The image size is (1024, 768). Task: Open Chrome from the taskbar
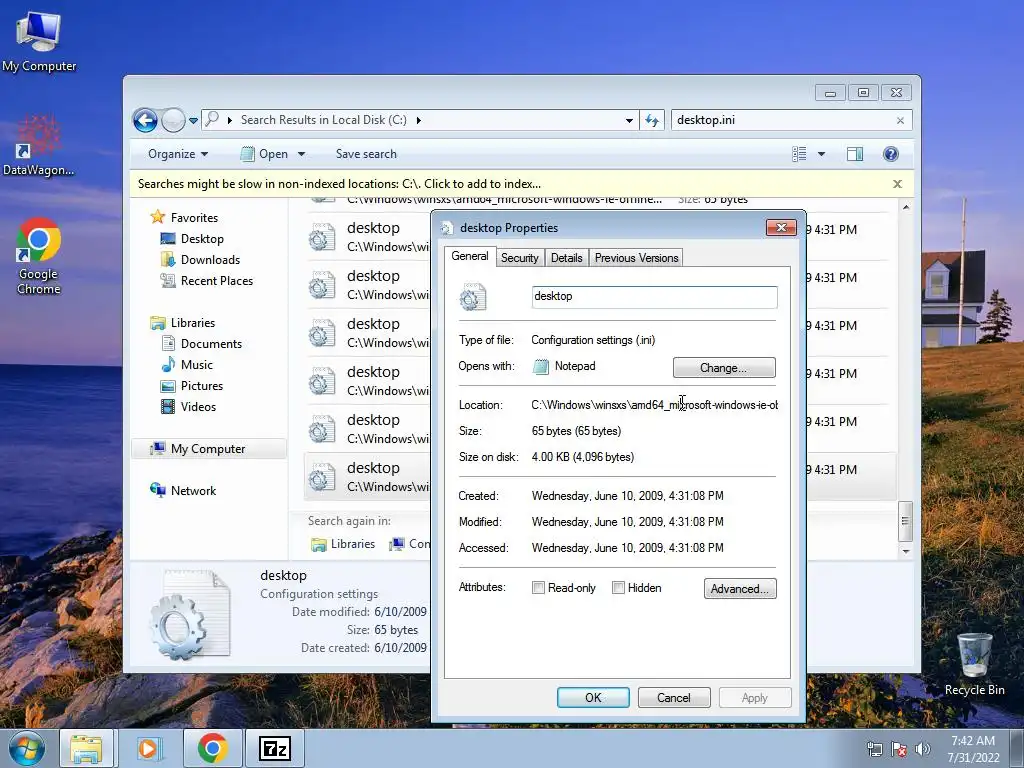[x=212, y=748]
